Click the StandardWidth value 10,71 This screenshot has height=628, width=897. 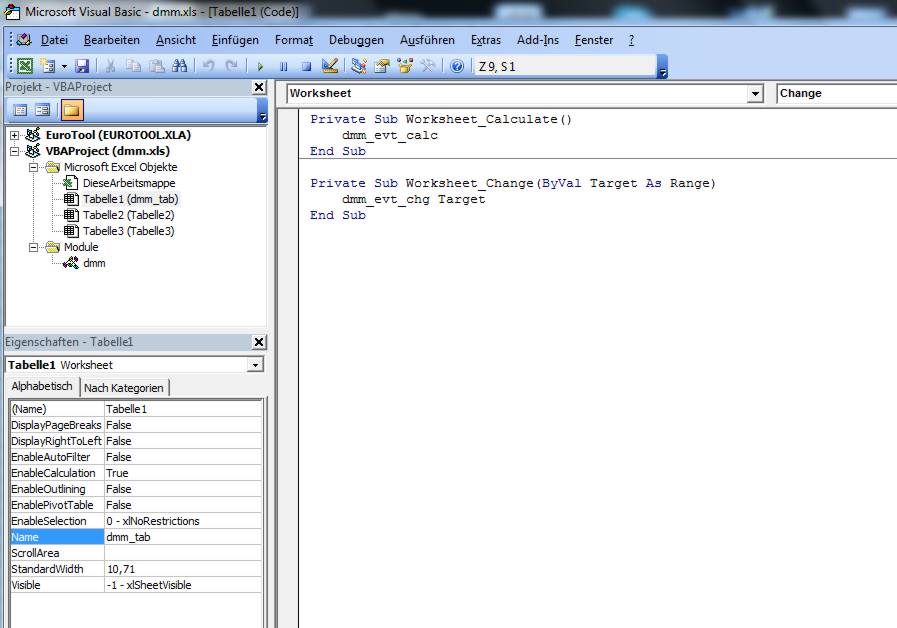[x=183, y=569]
